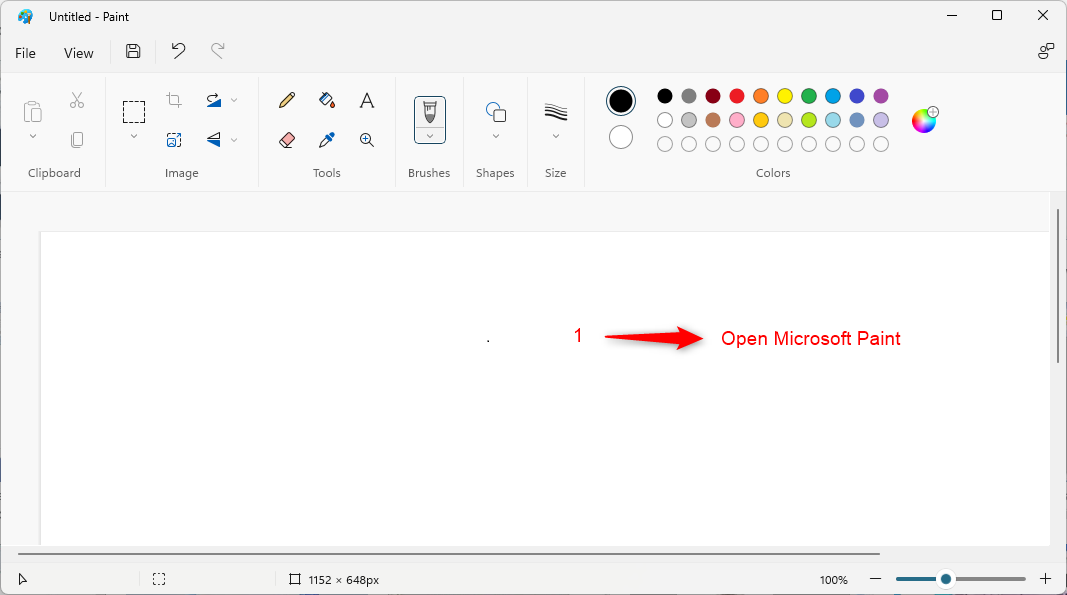
Task: Open the Paint settings
Action: point(1046,50)
